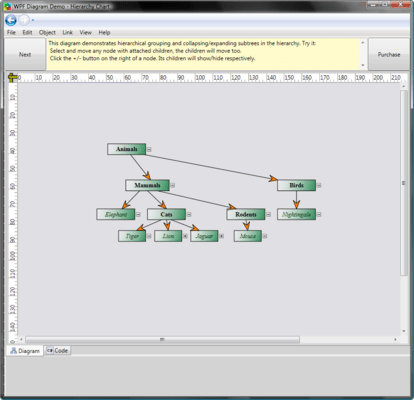Select the Mouse node
The width and height of the screenshot is (414, 400).
pyautogui.click(x=248, y=236)
